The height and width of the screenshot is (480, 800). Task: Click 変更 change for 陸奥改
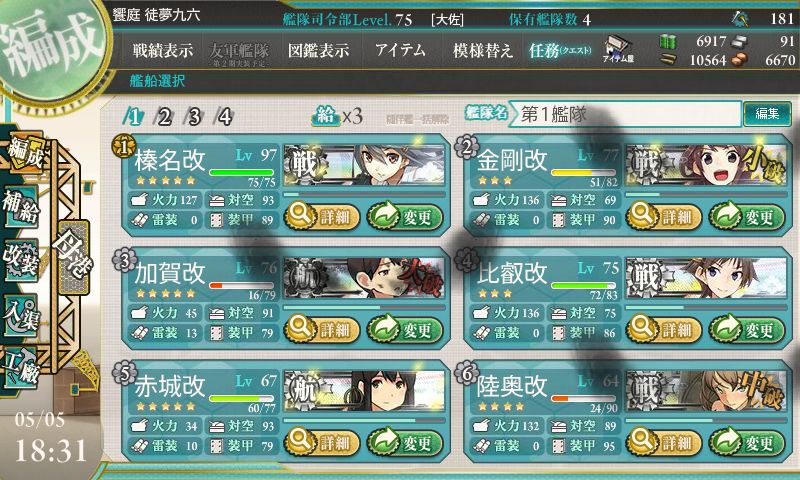click(746, 442)
